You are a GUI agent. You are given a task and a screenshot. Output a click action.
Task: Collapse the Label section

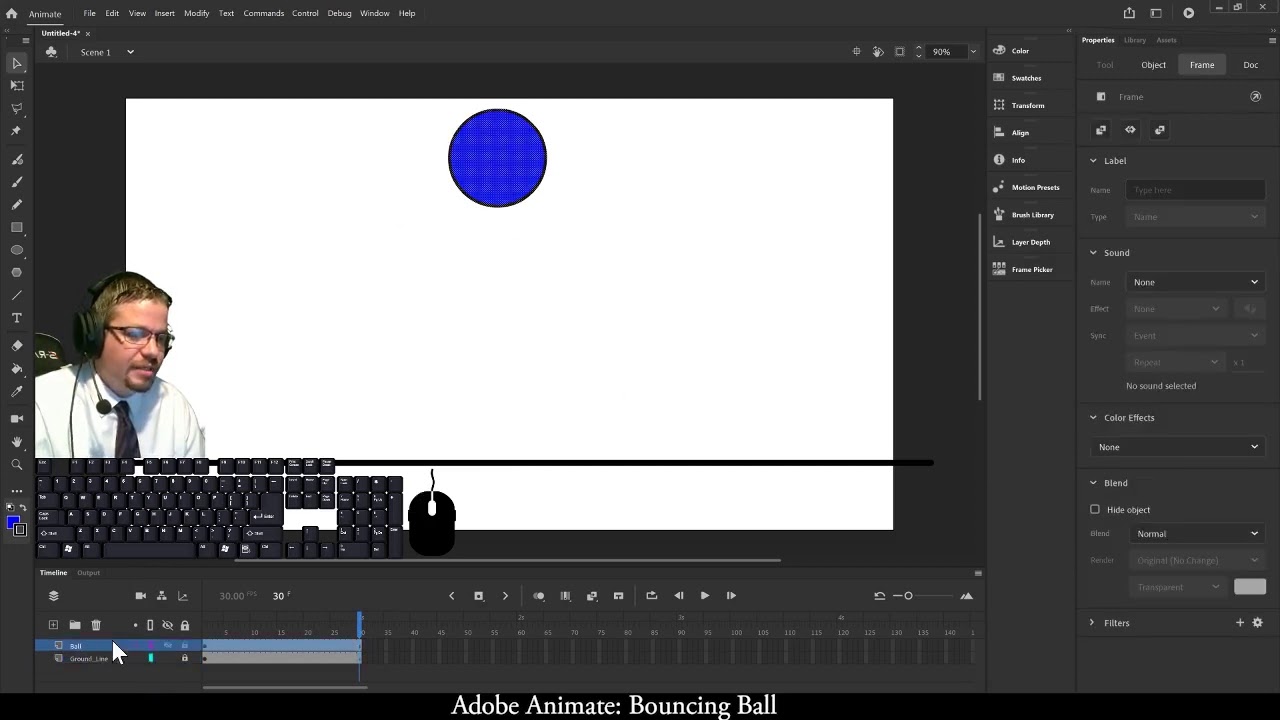pyautogui.click(x=1093, y=161)
